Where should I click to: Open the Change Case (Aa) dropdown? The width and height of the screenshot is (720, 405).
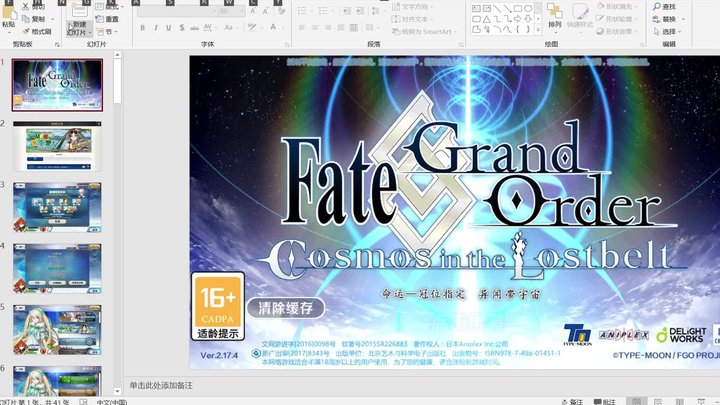pyautogui.click(x=230, y=28)
